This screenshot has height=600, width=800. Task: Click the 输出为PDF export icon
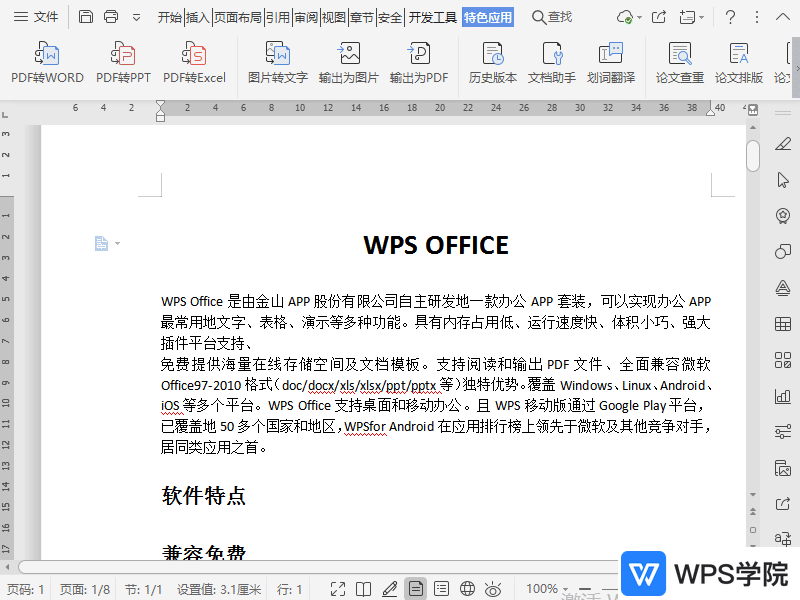click(421, 60)
